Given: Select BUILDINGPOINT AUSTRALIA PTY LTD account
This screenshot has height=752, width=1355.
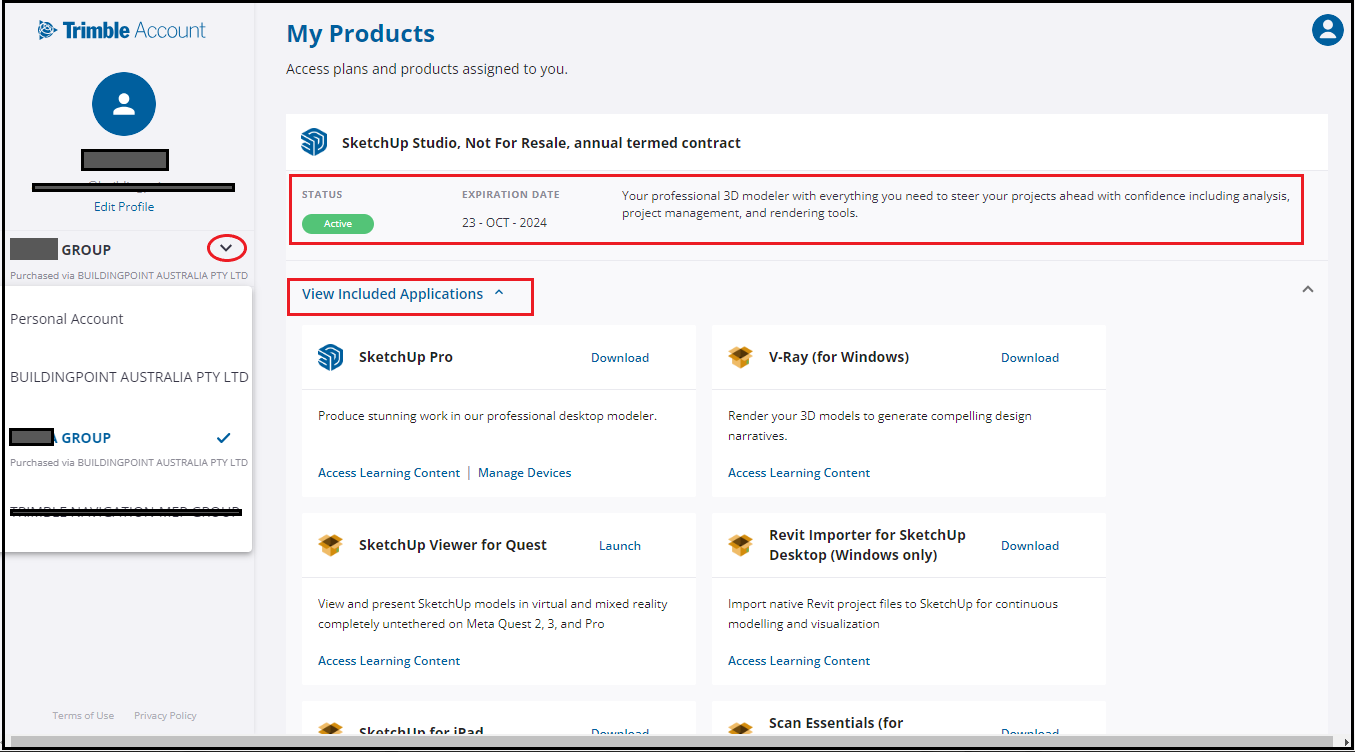Looking at the screenshot, I should point(128,377).
